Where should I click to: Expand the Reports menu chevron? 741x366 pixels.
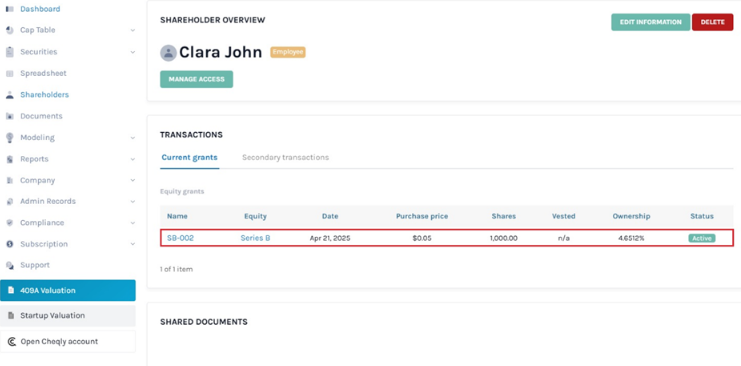(133, 159)
